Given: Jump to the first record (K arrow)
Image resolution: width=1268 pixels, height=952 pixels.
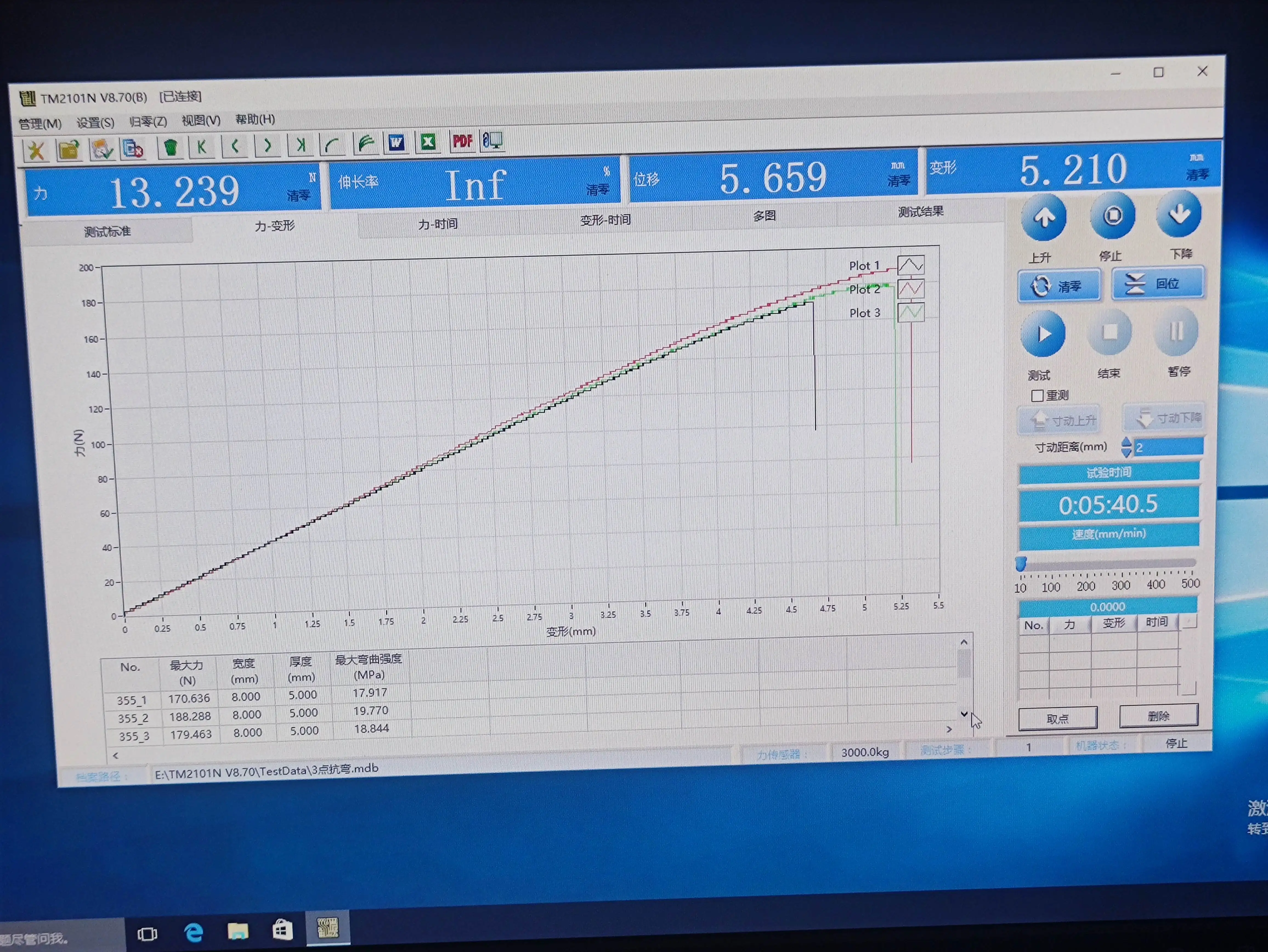Looking at the screenshot, I should click(202, 147).
